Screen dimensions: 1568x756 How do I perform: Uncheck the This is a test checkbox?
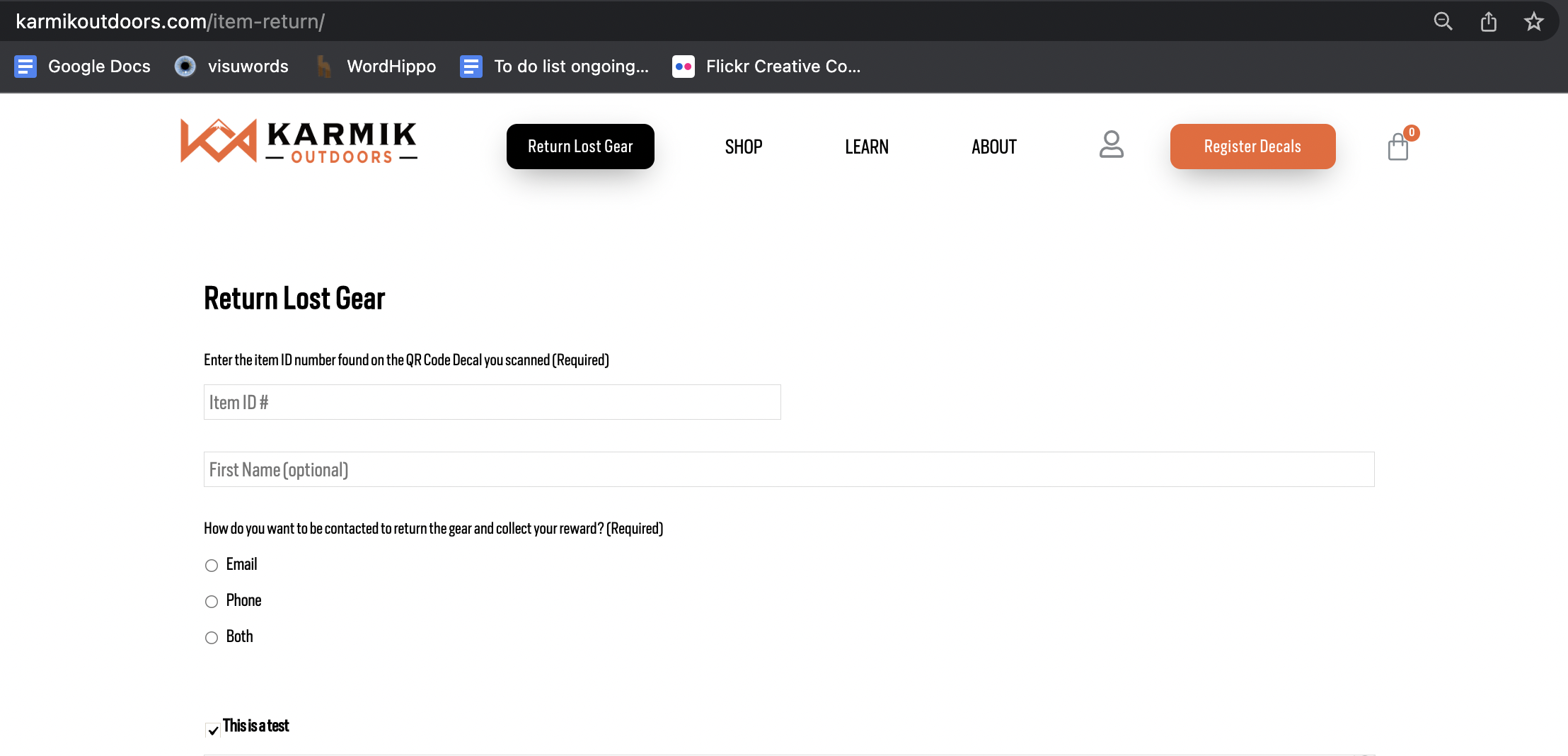click(212, 730)
